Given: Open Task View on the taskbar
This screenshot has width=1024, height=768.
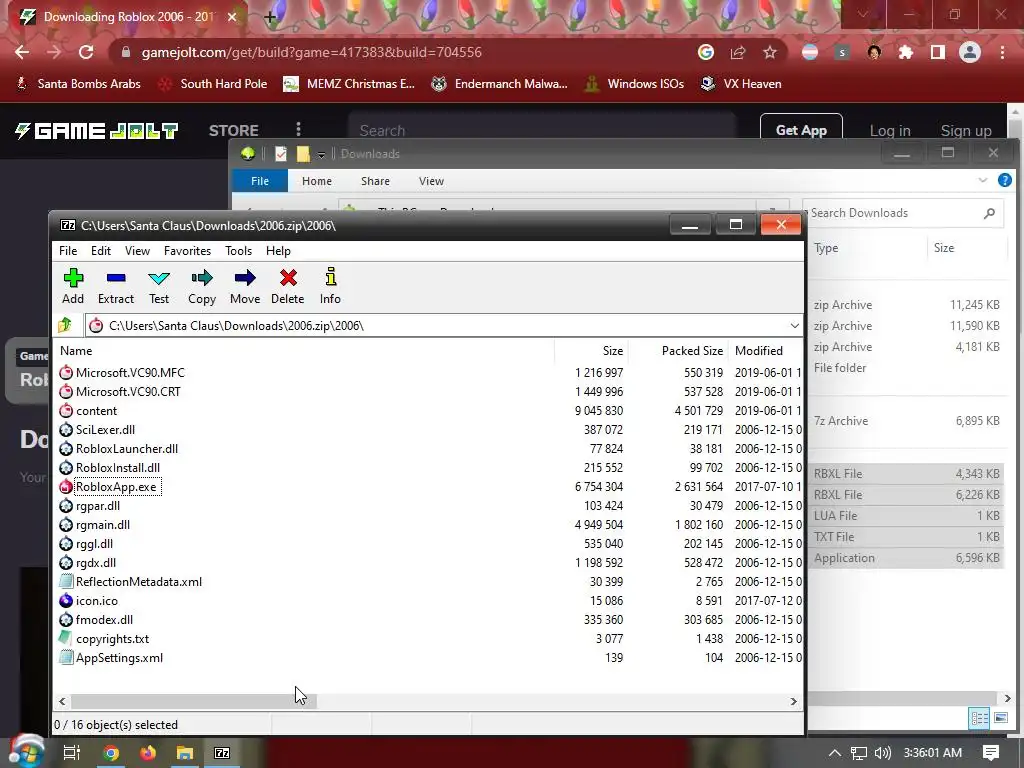Looking at the screenshot, I should pyautogui.click(x=72, y=753).
